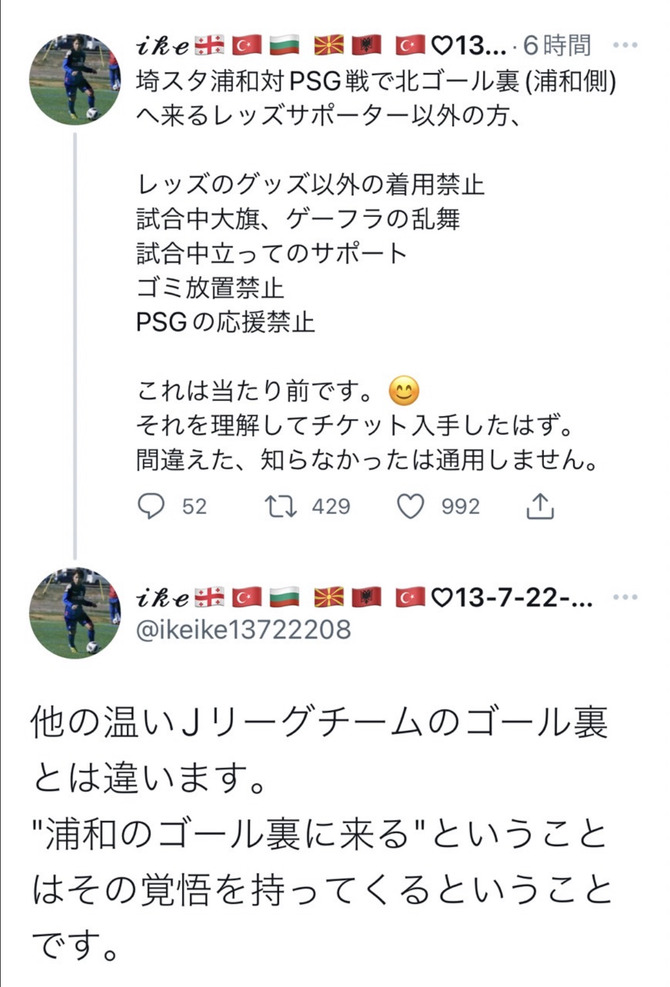Click the 992 like count

tap(461, 507)
